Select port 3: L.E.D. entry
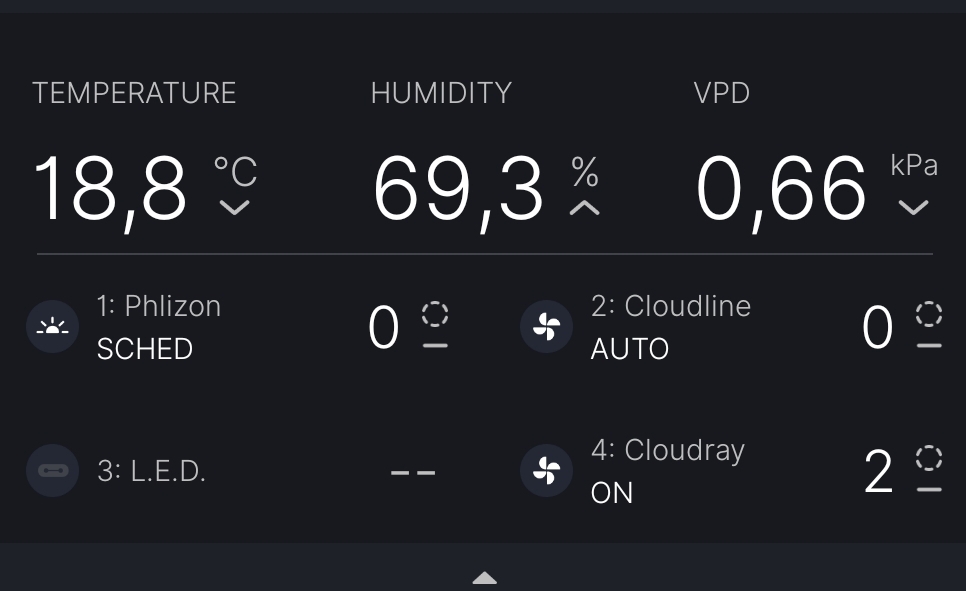The height and width of the screenshot is (591, 966). point(151,471)
